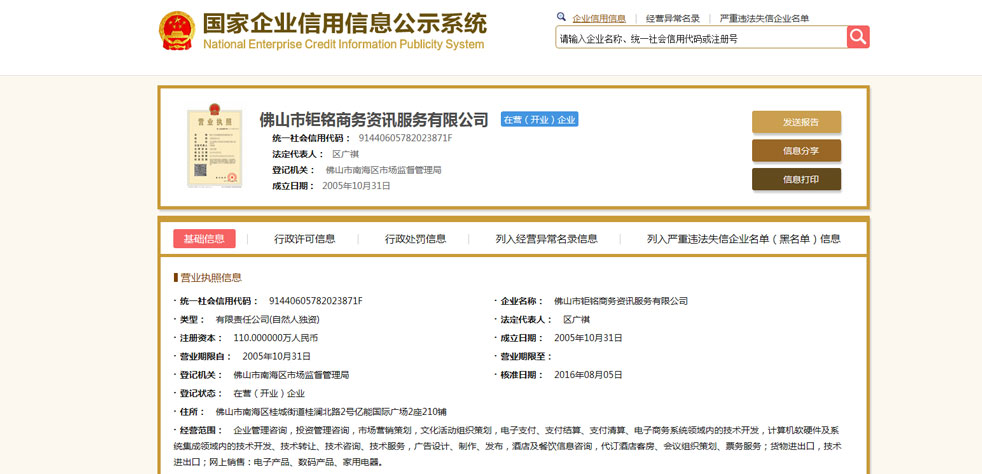The width and height of the screenshot is (982, 474).
Task: Switch to the 基础信息 tab
Action: point(204,239)
